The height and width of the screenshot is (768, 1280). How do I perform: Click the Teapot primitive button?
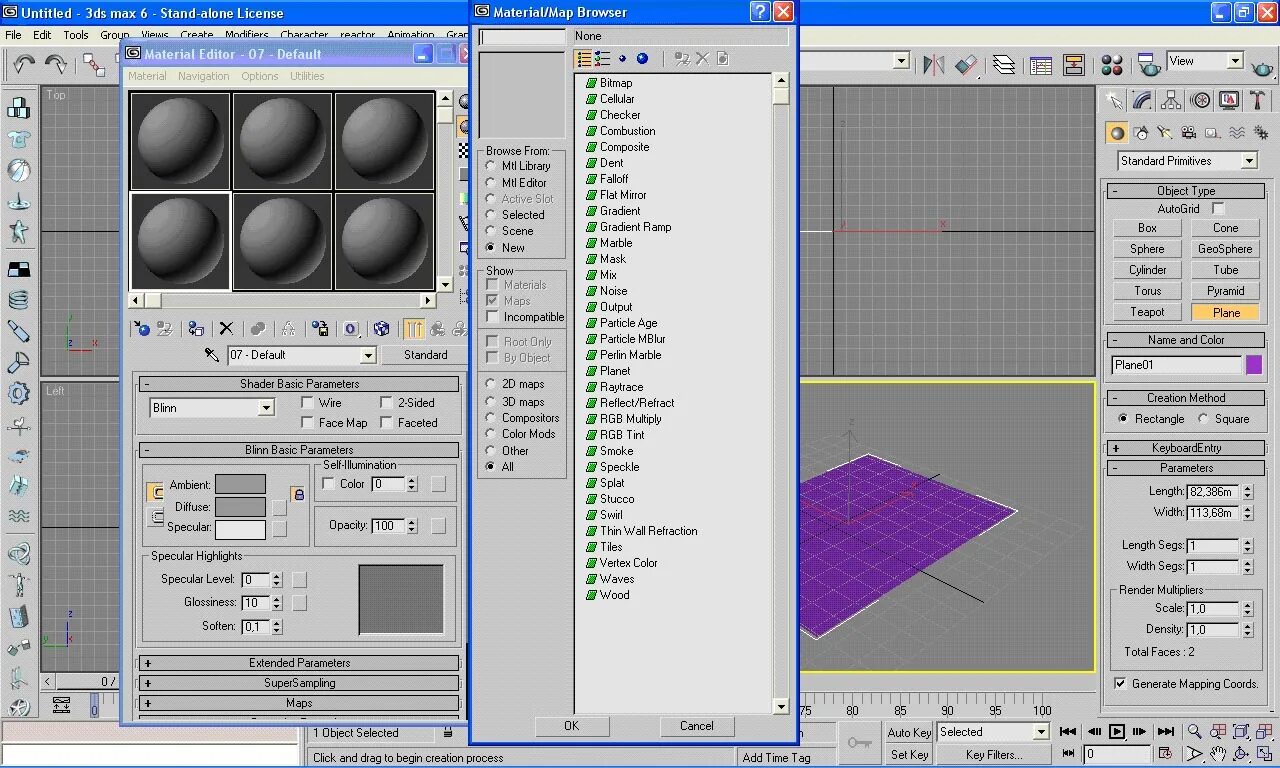[1147, 312]
